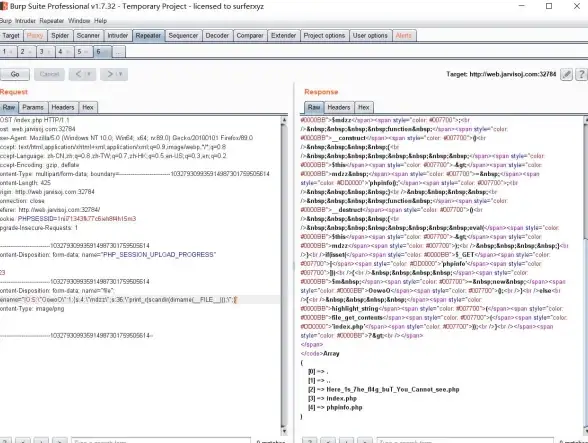Open the Help menu
The height and width of the screenshot is (443, 588).
coord(100,21)
